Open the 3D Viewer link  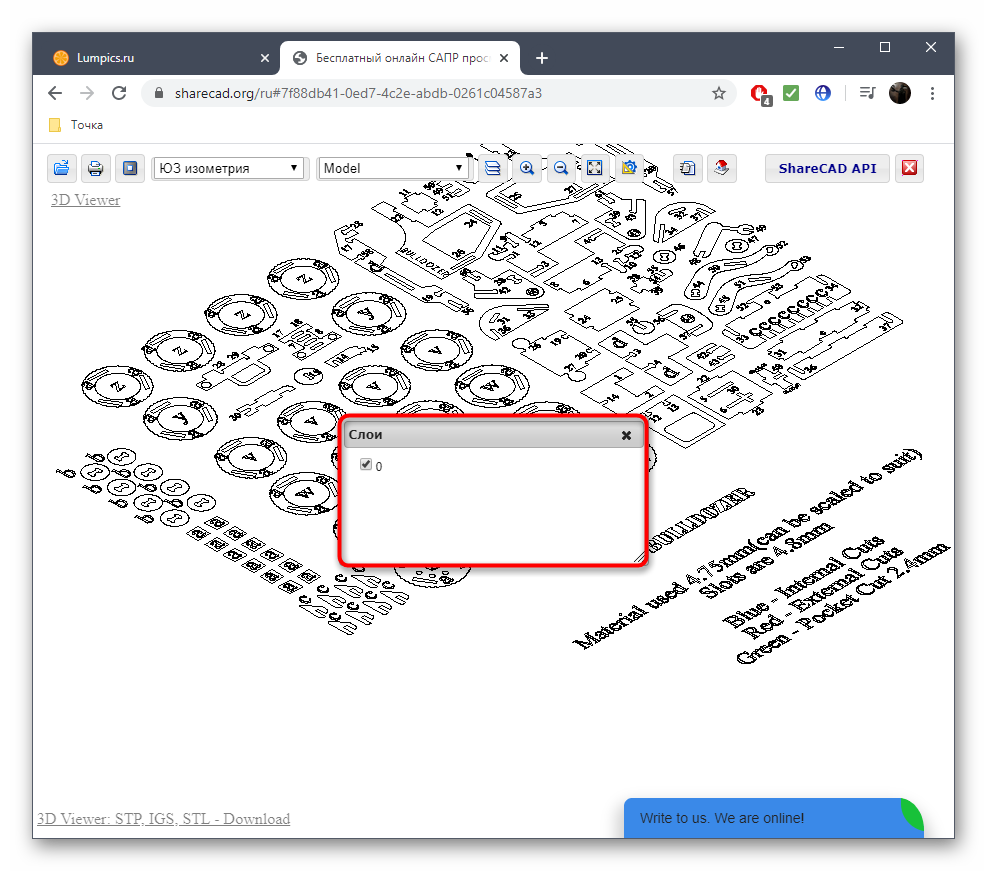click(x=85, y=200)
